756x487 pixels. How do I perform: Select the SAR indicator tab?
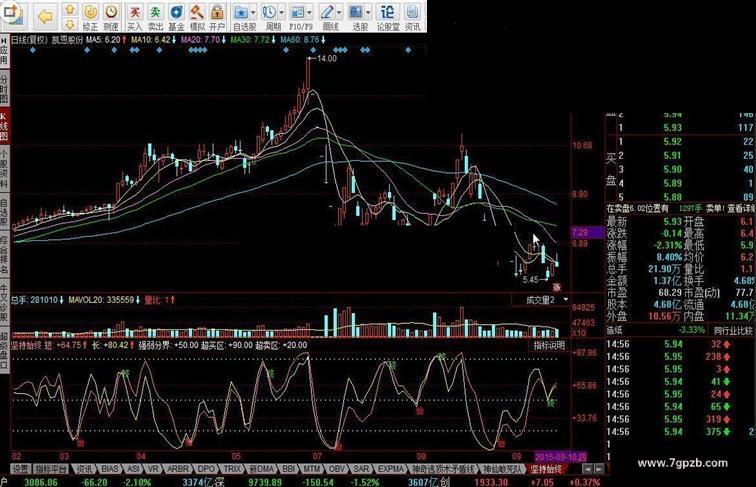click(361, 469)
